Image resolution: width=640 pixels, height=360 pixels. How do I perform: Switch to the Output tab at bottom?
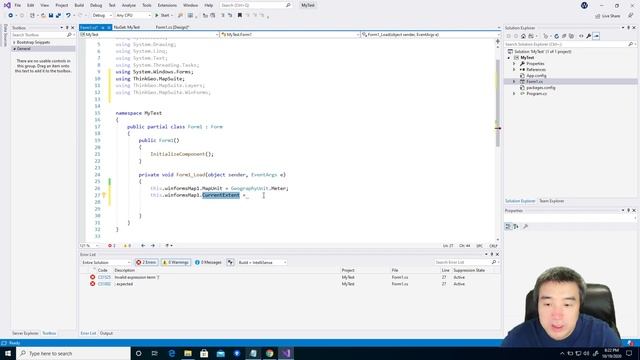[x=106, y=333]
